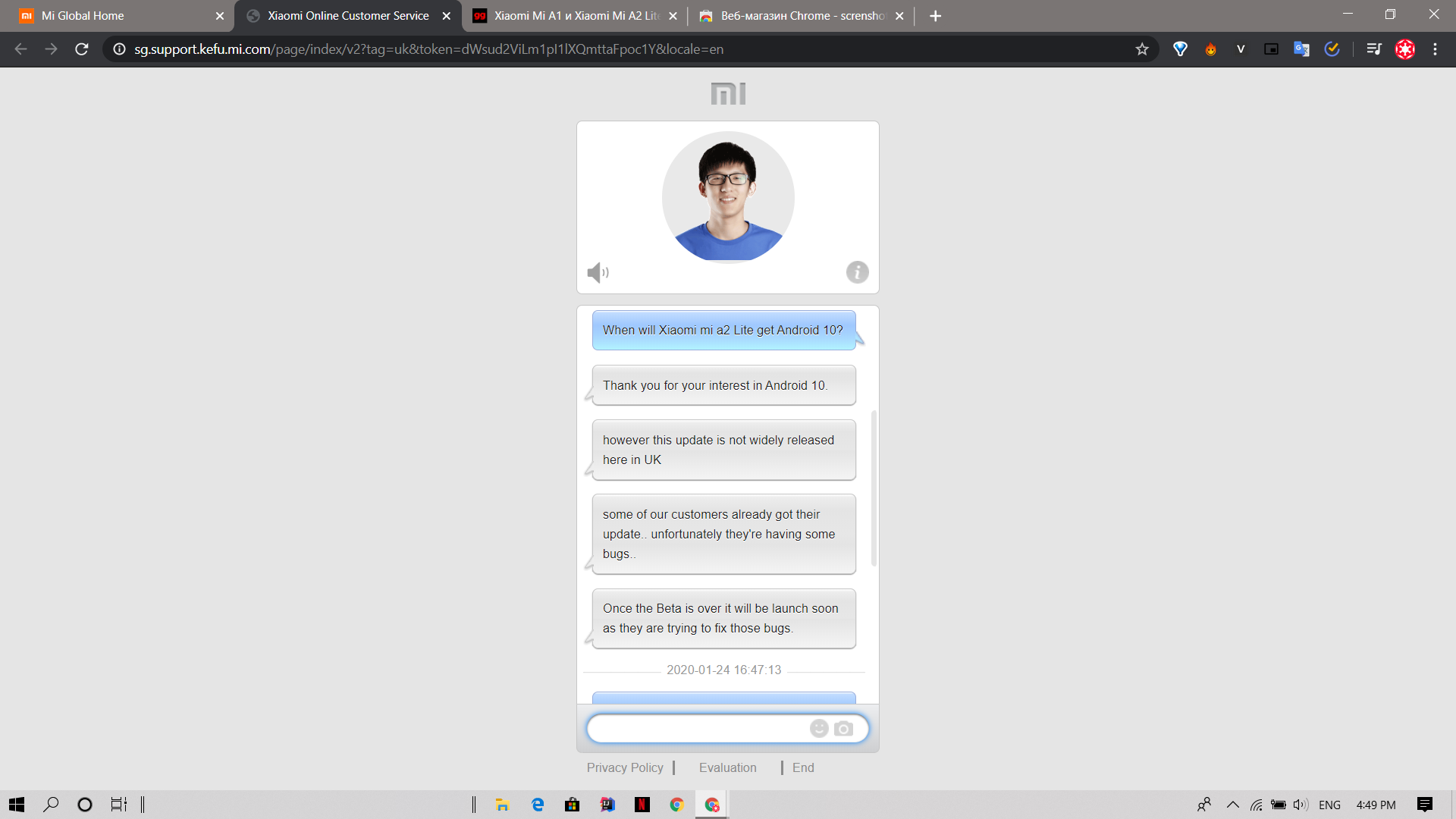This screenshot has height=819, width=1456.
Task: Open the agent info icon
Action: 857,272
